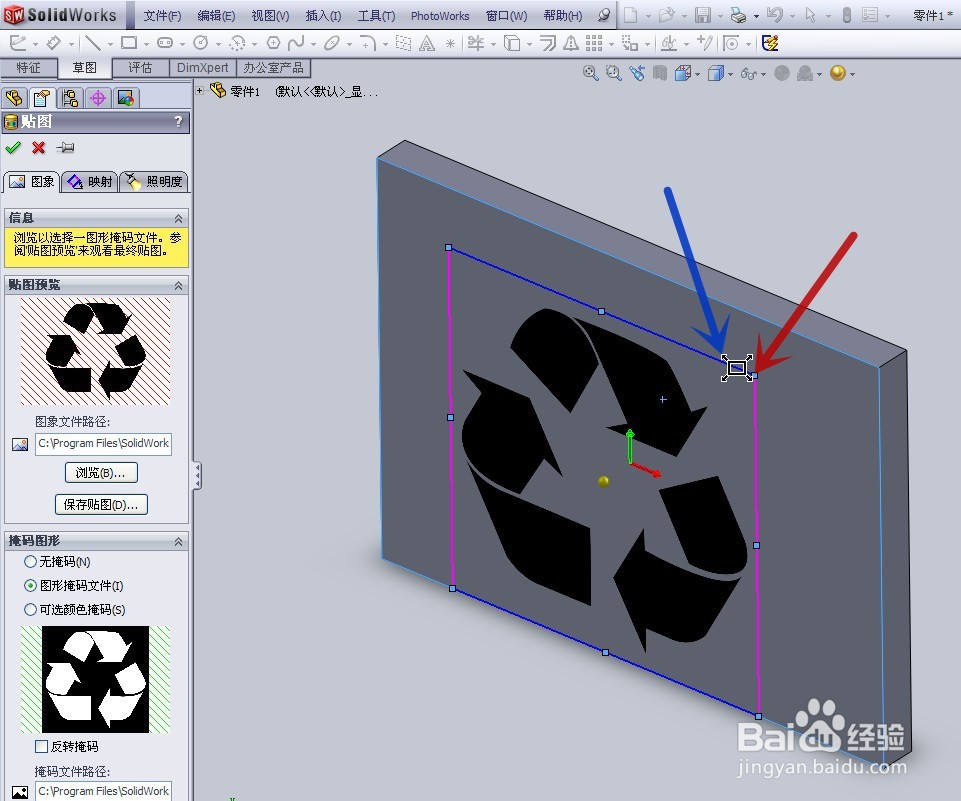Image resolution: width=961 pixels, height=801 pixels.
Task: Open the Rectangle tool dropdown arrow
Action: point(146,44)
